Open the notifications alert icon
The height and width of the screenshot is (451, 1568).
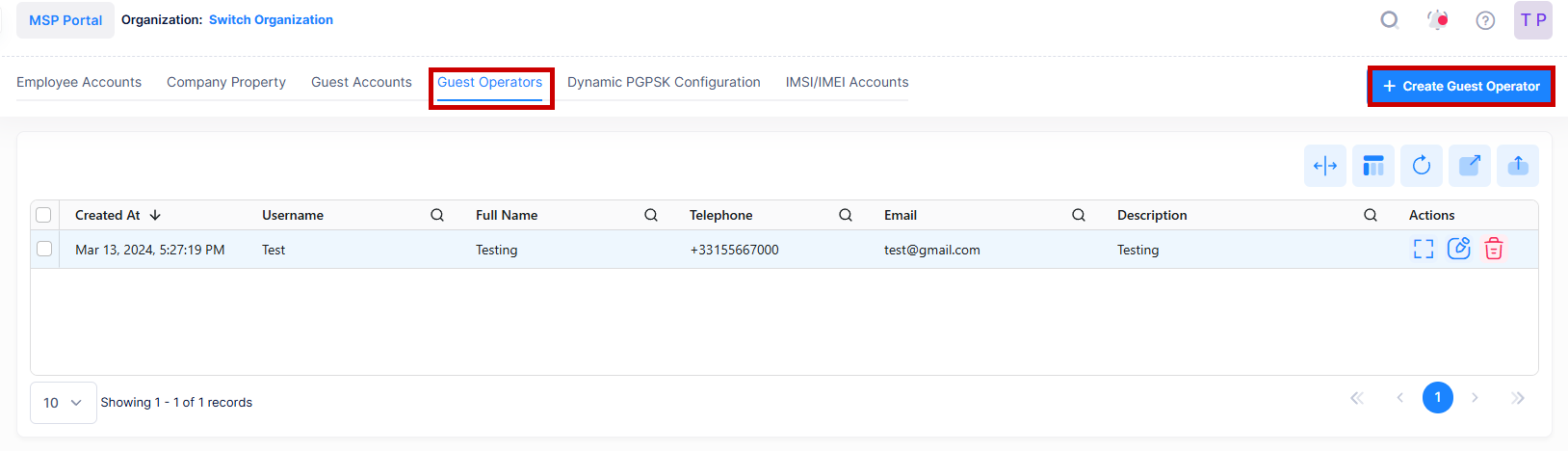(x=1438, y=20)
